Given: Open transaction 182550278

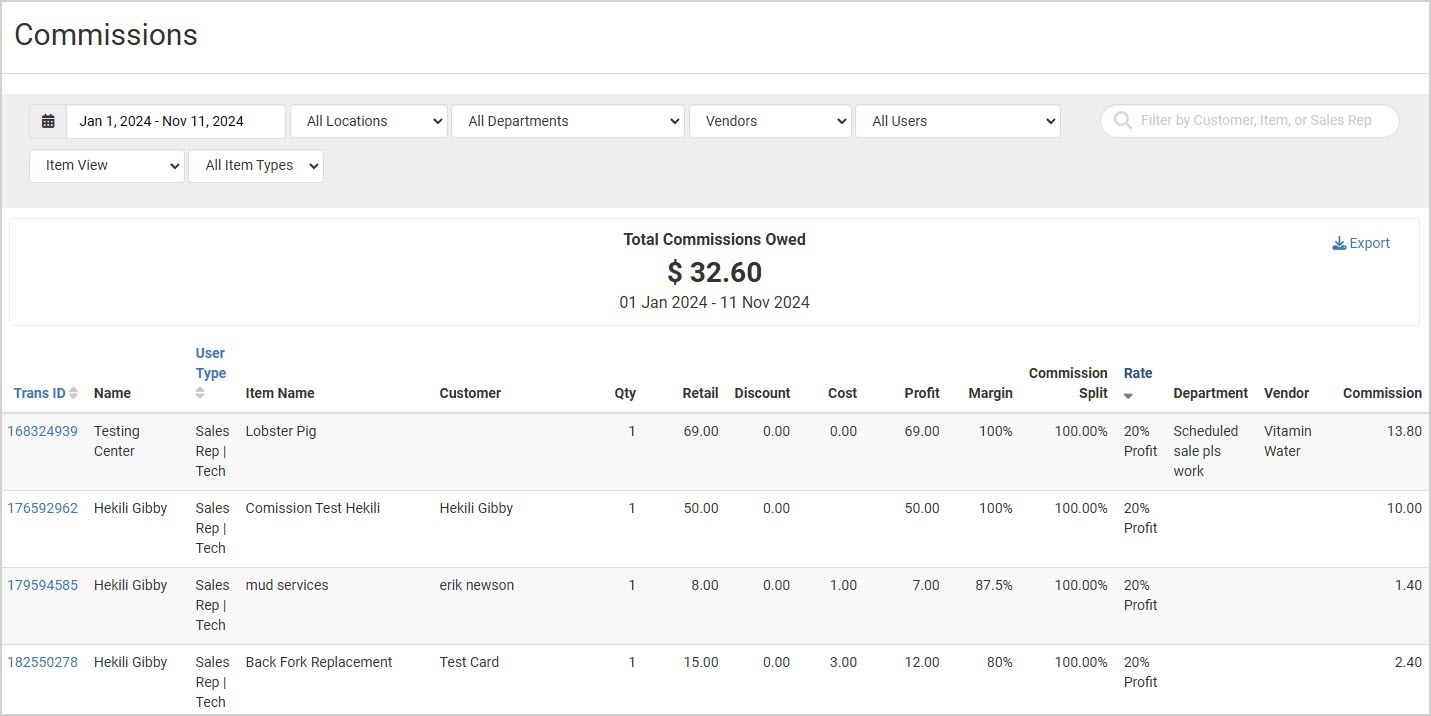Looking at the screenshot, I should (x=42, y=662).
